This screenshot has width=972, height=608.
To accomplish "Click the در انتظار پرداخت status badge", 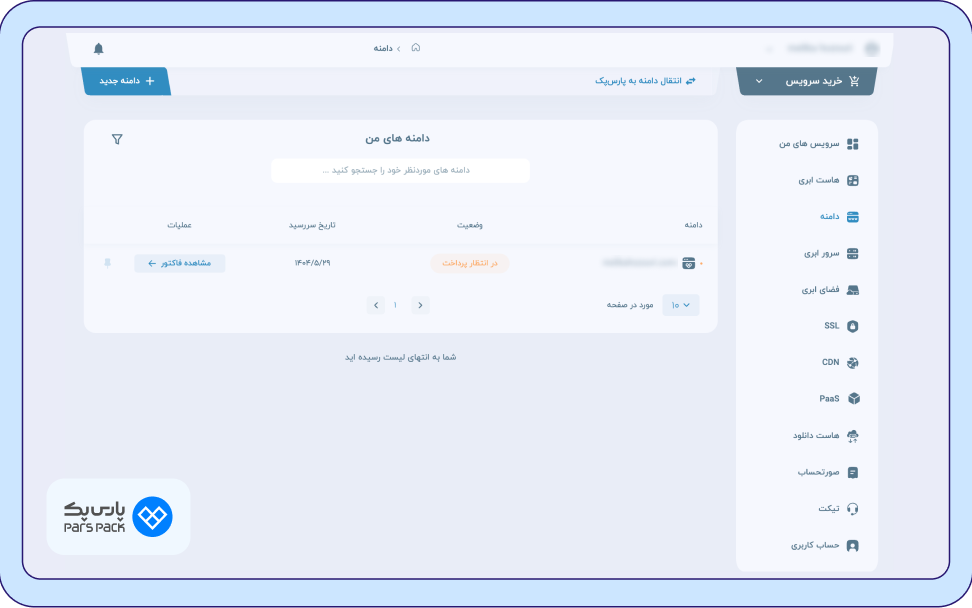I will pyautogui.click(x=470, y=263).
